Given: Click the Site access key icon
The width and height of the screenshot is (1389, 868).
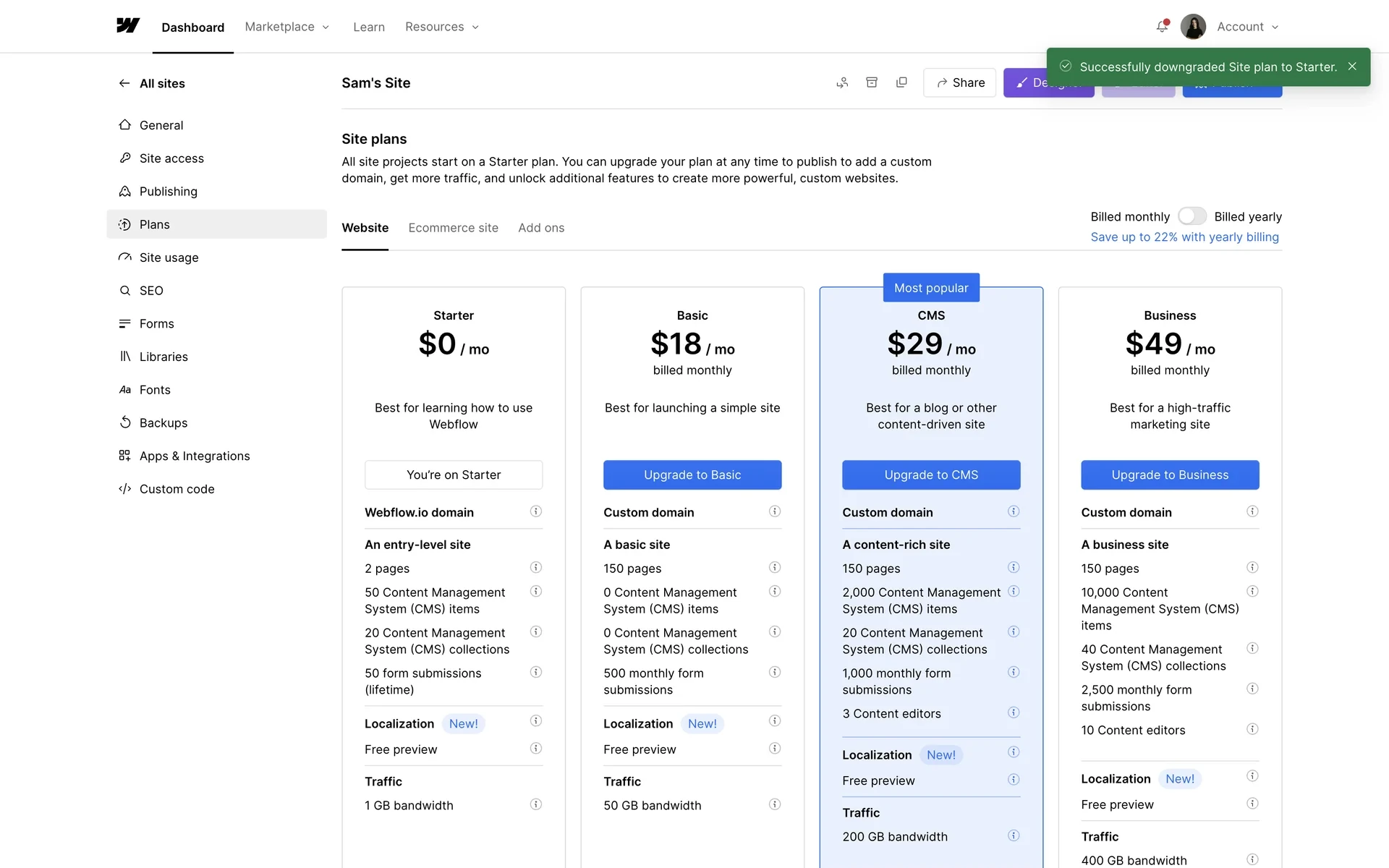Looking at the screenshot, I should [124, 158].
